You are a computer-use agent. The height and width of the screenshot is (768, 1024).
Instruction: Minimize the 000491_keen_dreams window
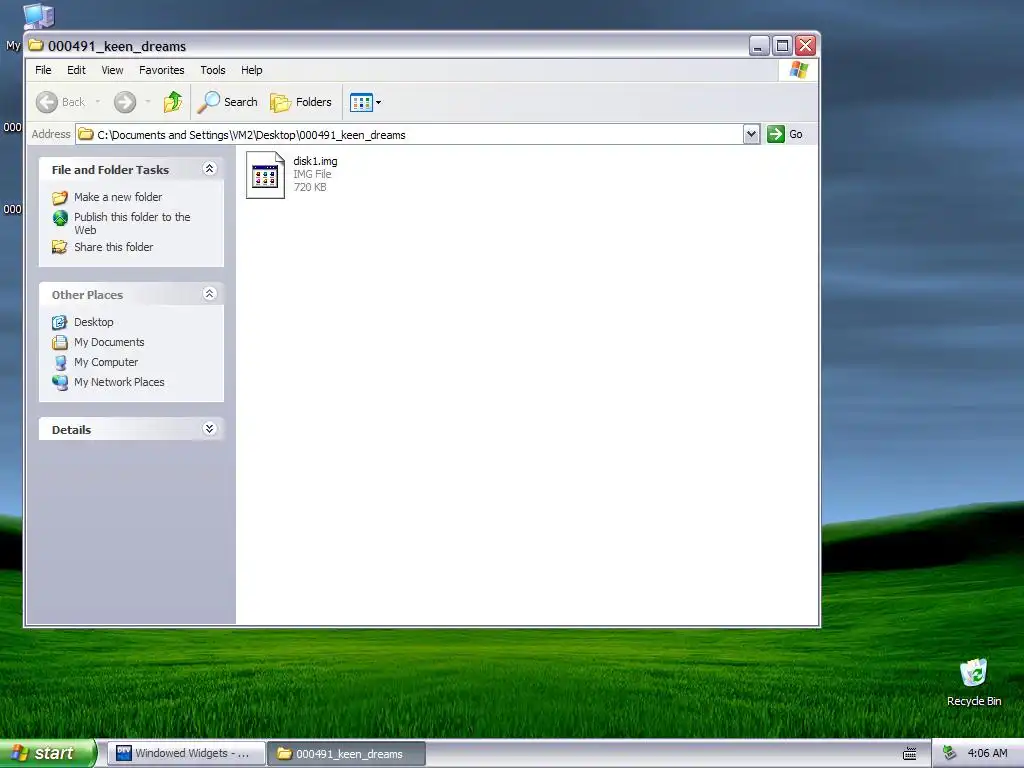point(759,46)
